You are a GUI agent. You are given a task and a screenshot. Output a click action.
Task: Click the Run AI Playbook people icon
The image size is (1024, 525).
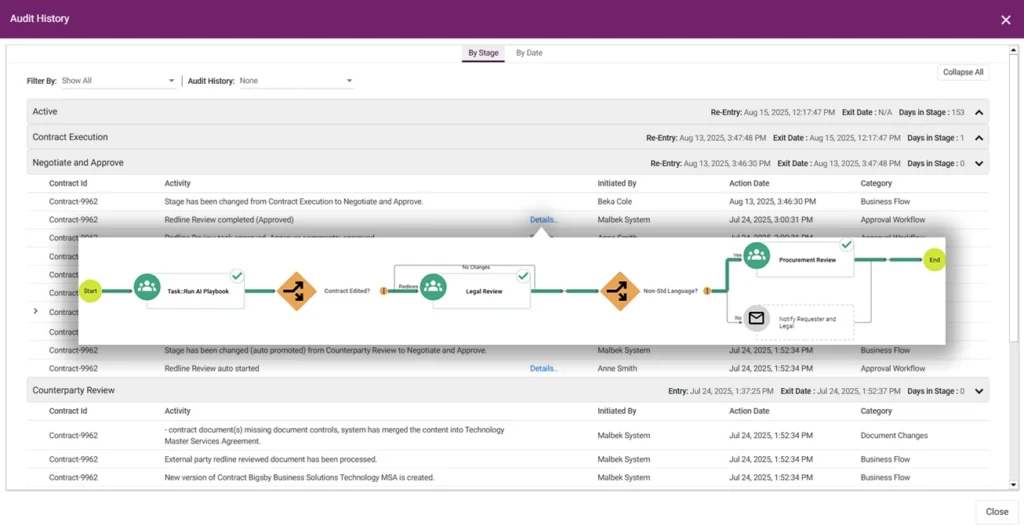(x=147, y=286)
